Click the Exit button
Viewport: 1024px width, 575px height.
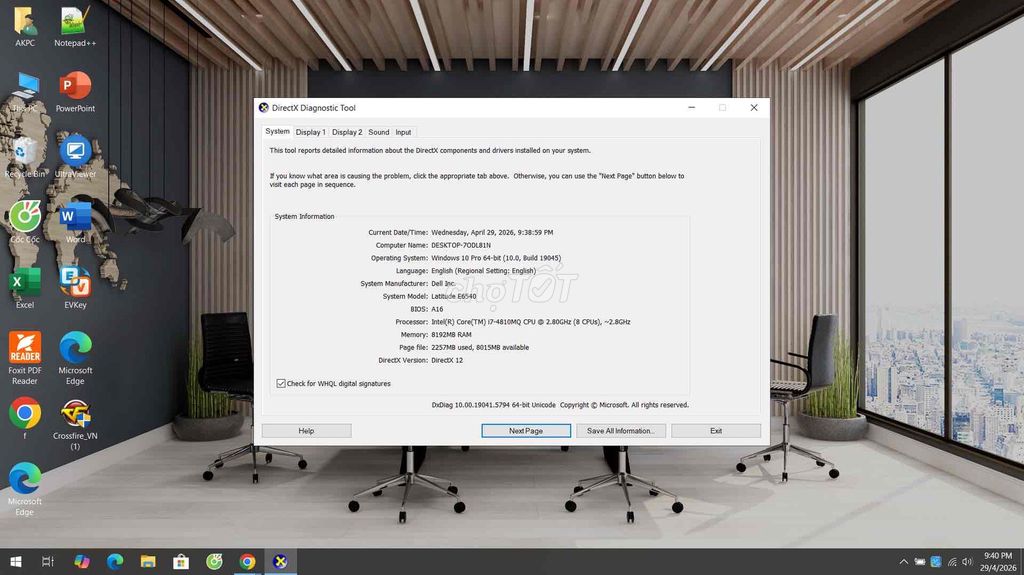716,431
